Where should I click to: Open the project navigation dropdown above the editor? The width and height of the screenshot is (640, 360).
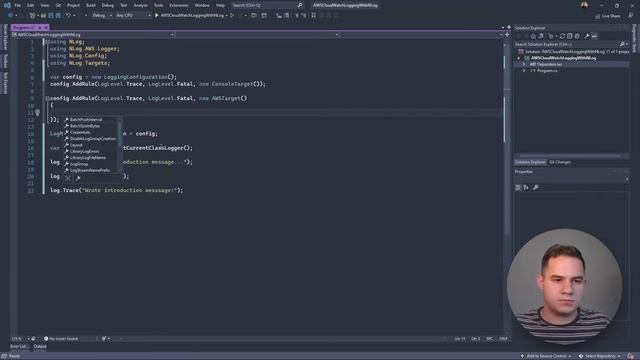[x=93, y=35]
